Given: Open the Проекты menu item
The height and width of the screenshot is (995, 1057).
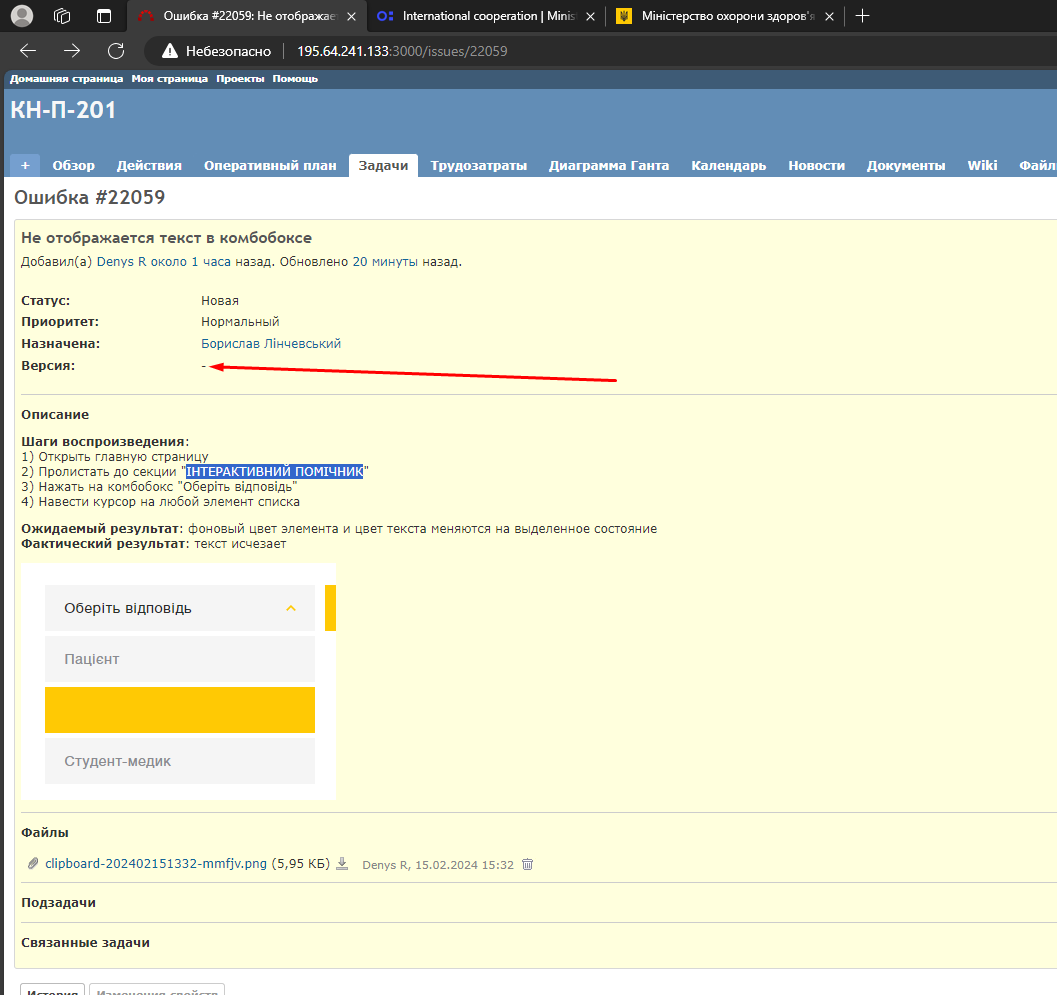Looking at the screenshot, I should pos(240,79).
